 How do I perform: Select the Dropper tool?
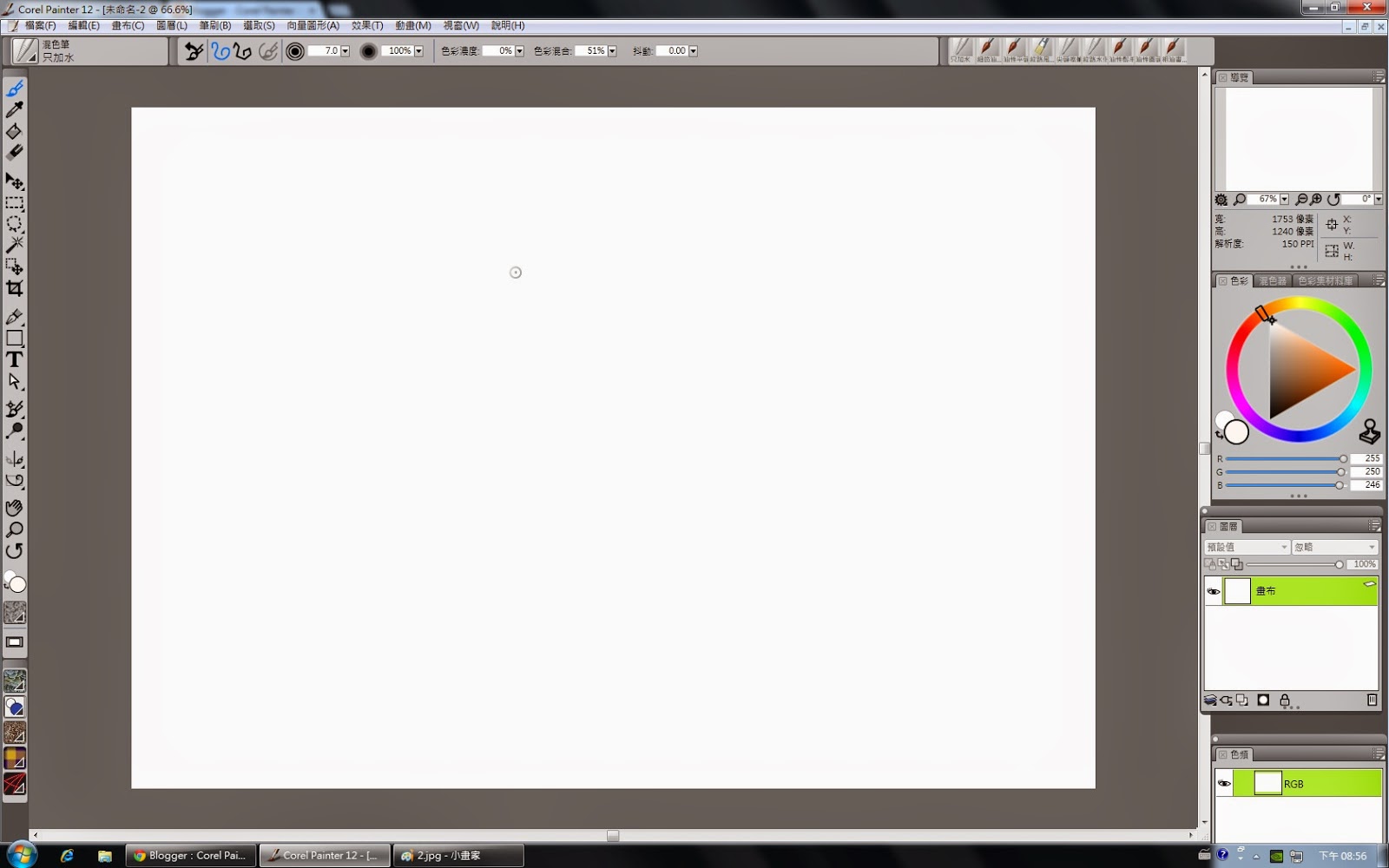pyautogui.click(x=14, y=110)
